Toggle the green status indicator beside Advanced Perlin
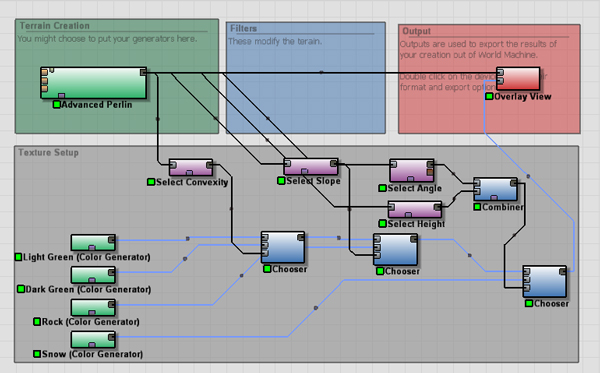Image resolution: width=600 pixels, height=373 pixels. [x=57, y=104]
